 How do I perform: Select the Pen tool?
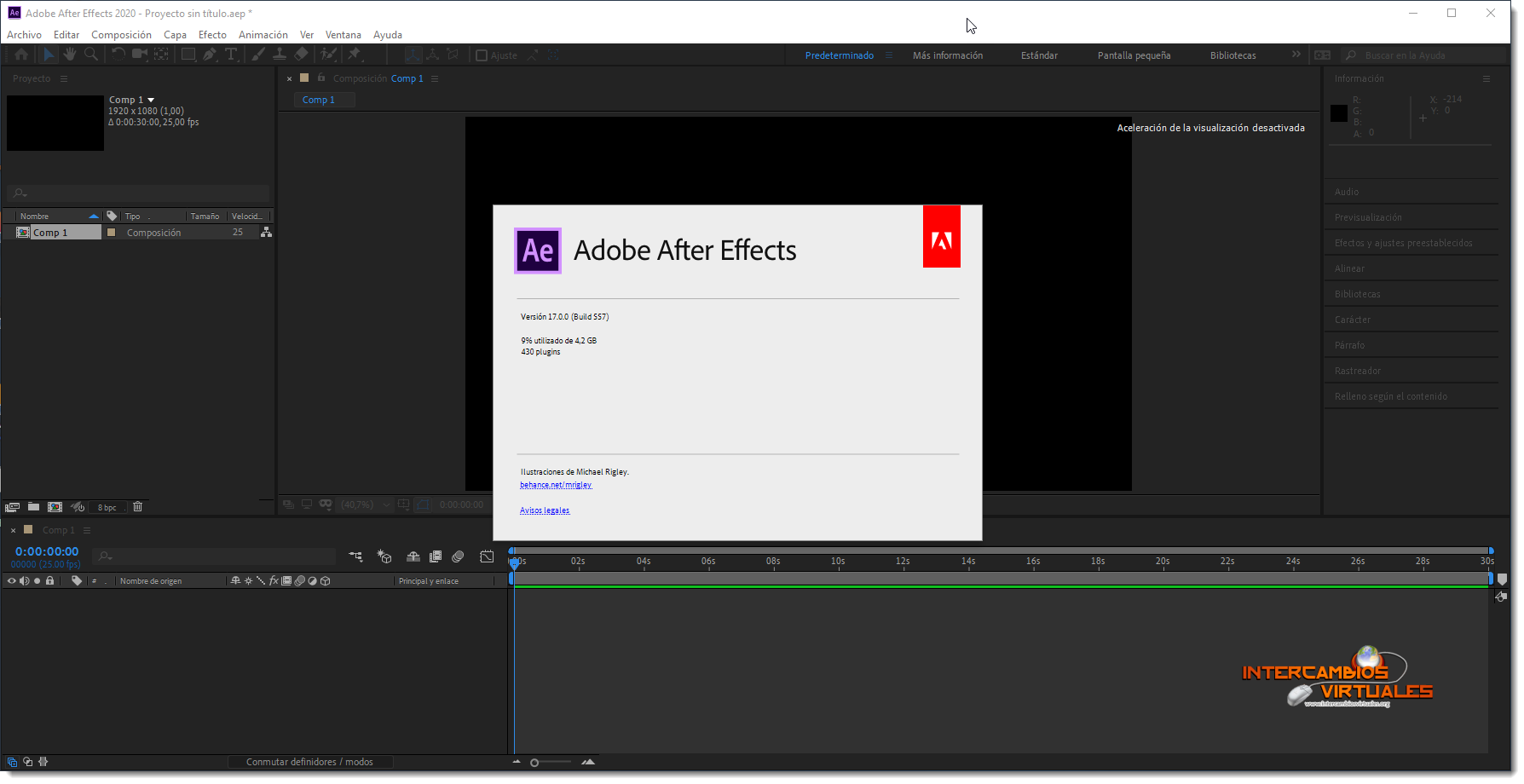(210, 55)
